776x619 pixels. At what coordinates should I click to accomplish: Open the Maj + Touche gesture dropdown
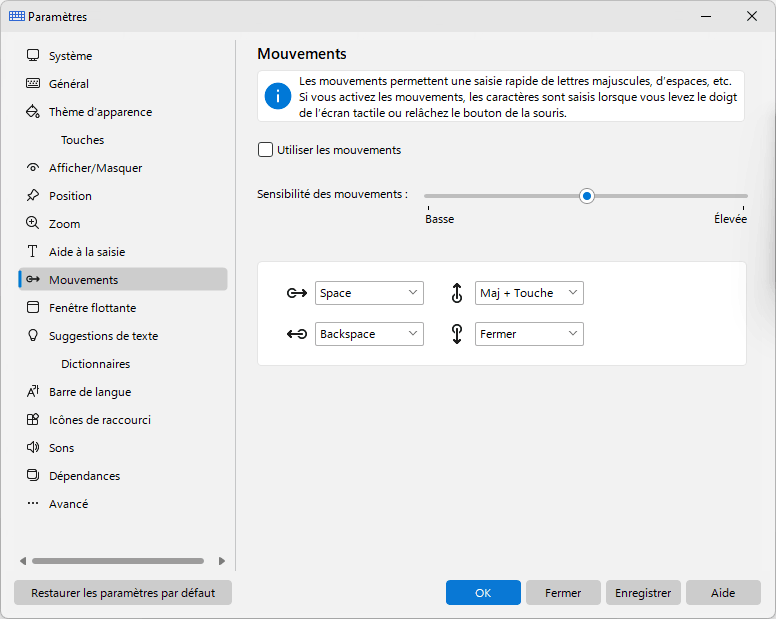(x=529, y=293)
